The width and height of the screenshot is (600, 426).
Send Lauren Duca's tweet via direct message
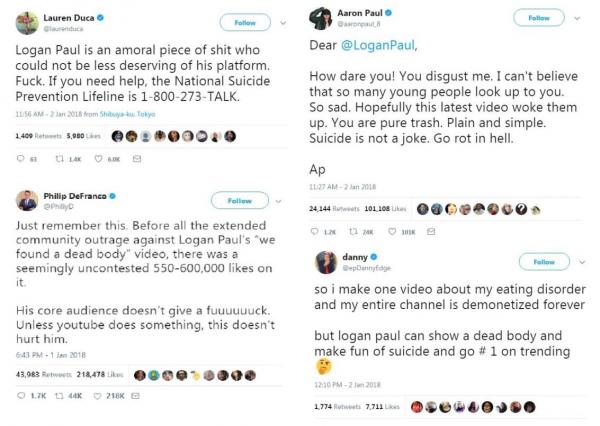(137, 158)
